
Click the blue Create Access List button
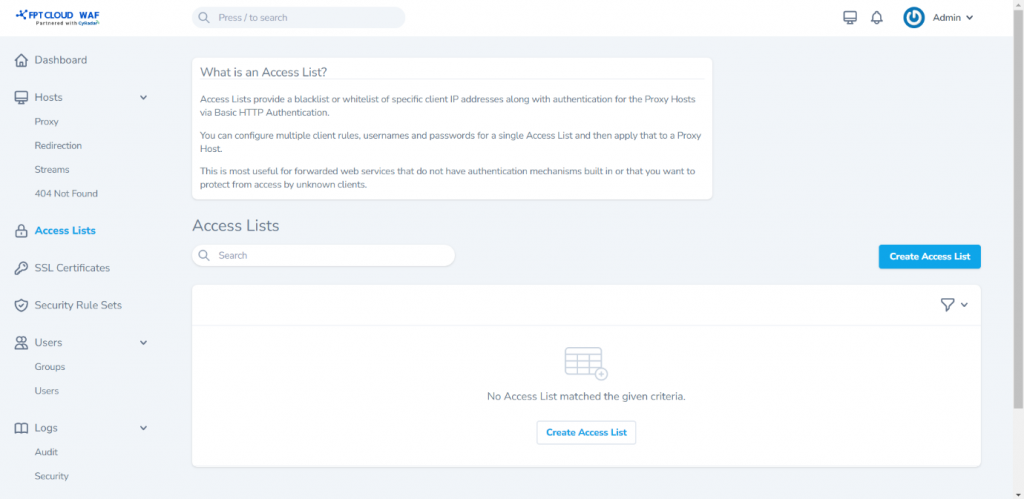point(929,257)
